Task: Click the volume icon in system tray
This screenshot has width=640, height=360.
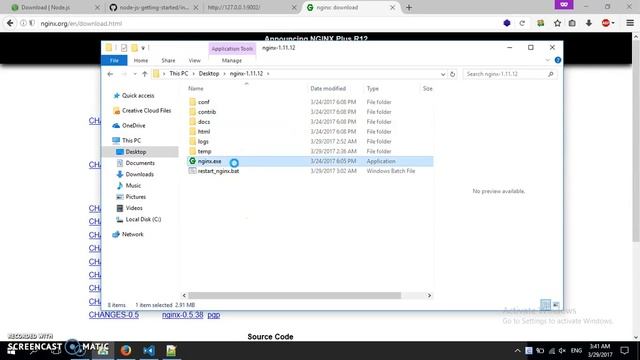Action: click(562, 351)
